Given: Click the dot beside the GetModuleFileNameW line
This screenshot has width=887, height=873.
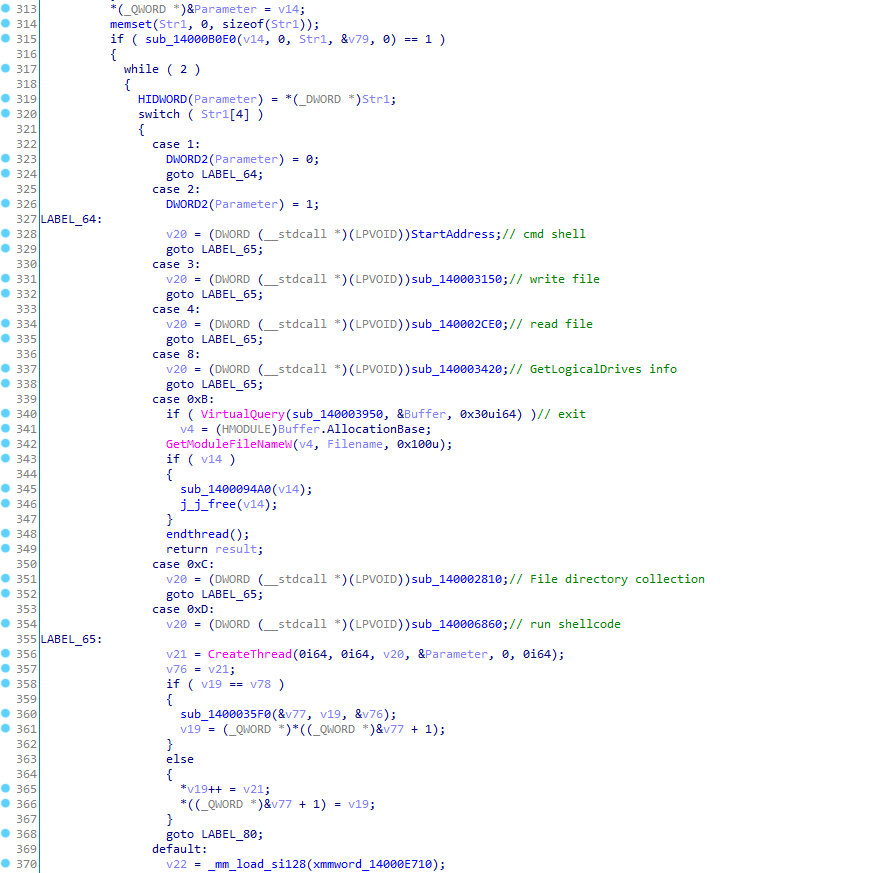Looking at the screenshot, I should point(7,443).
